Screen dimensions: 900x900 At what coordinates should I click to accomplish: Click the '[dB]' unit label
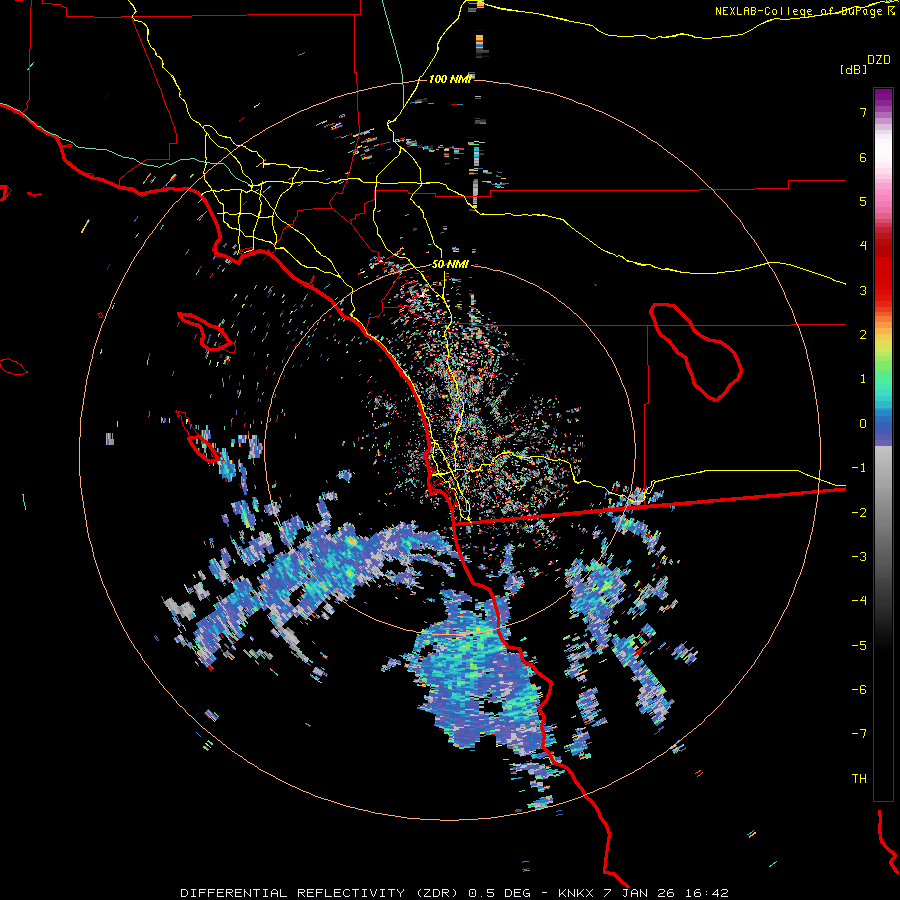[x=853, y=69]
